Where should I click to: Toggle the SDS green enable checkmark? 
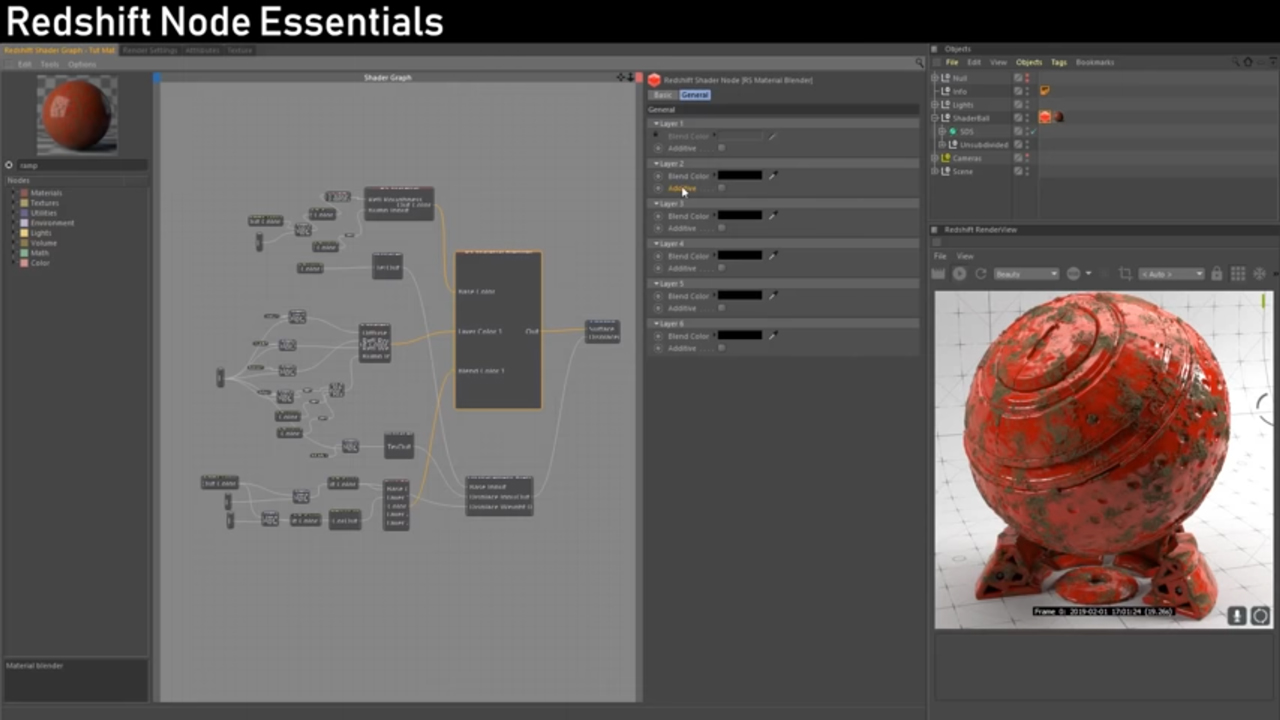coord(1033,131)
